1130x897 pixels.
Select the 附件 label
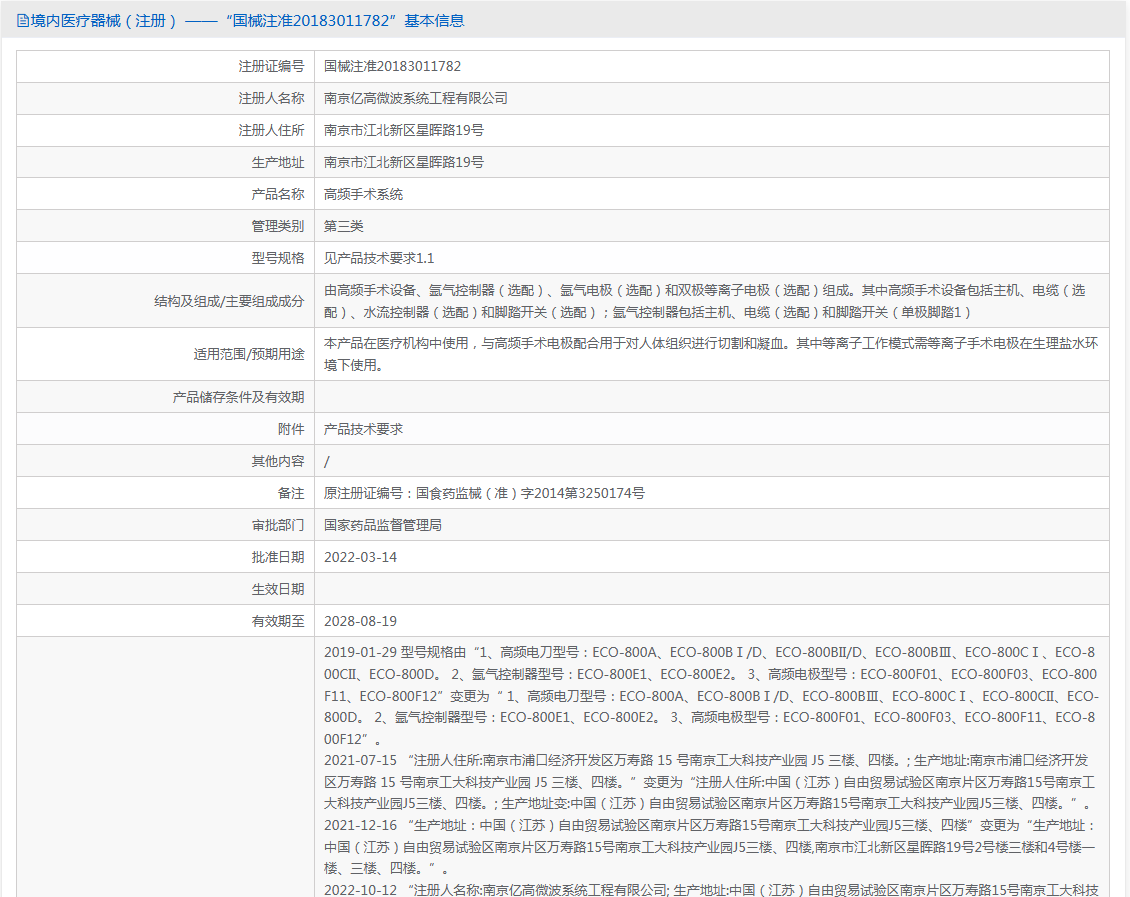tap(291, 429)
